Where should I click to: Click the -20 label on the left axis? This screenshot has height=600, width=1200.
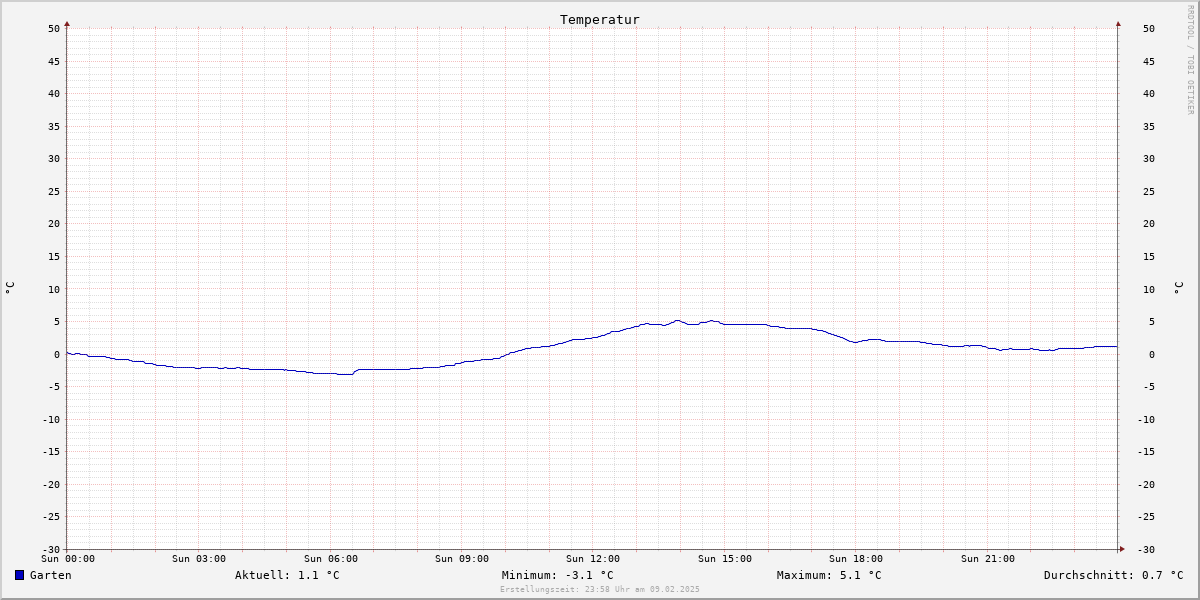(x=51, y=484)
